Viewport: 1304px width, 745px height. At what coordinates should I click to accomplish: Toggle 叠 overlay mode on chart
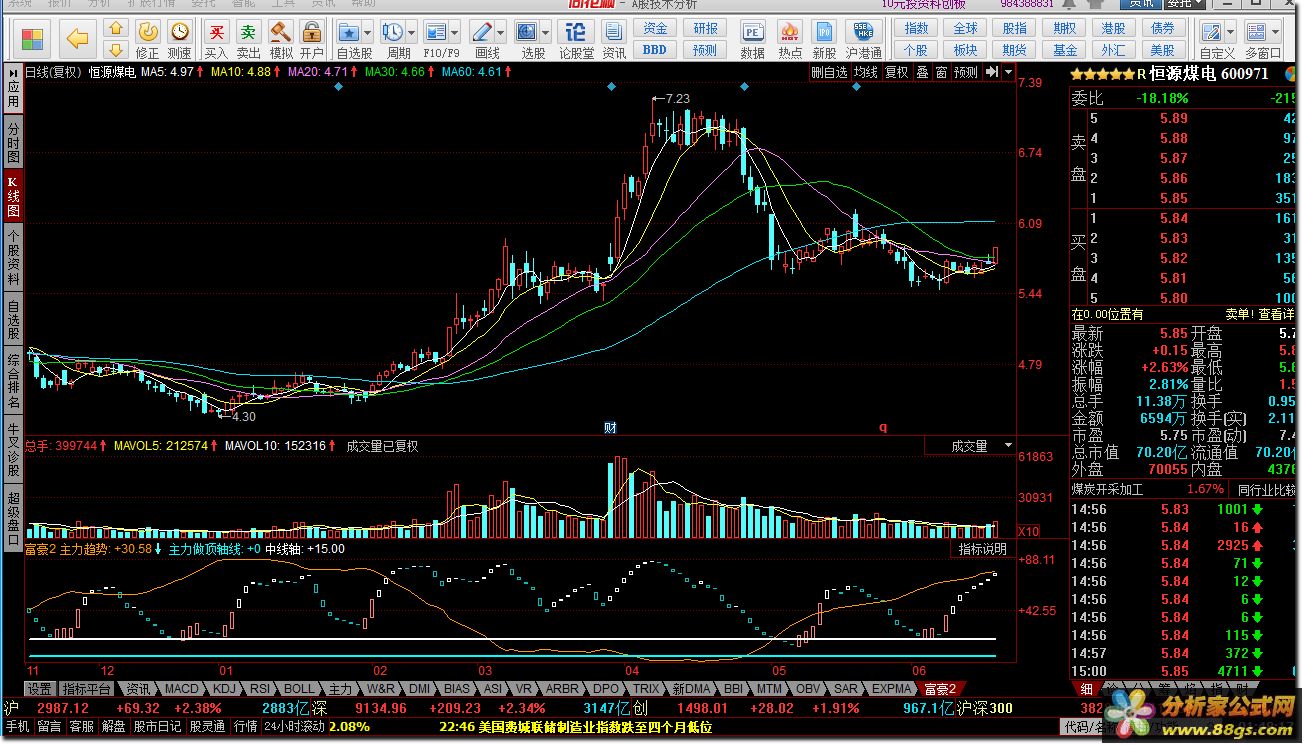tap(923, 72)
